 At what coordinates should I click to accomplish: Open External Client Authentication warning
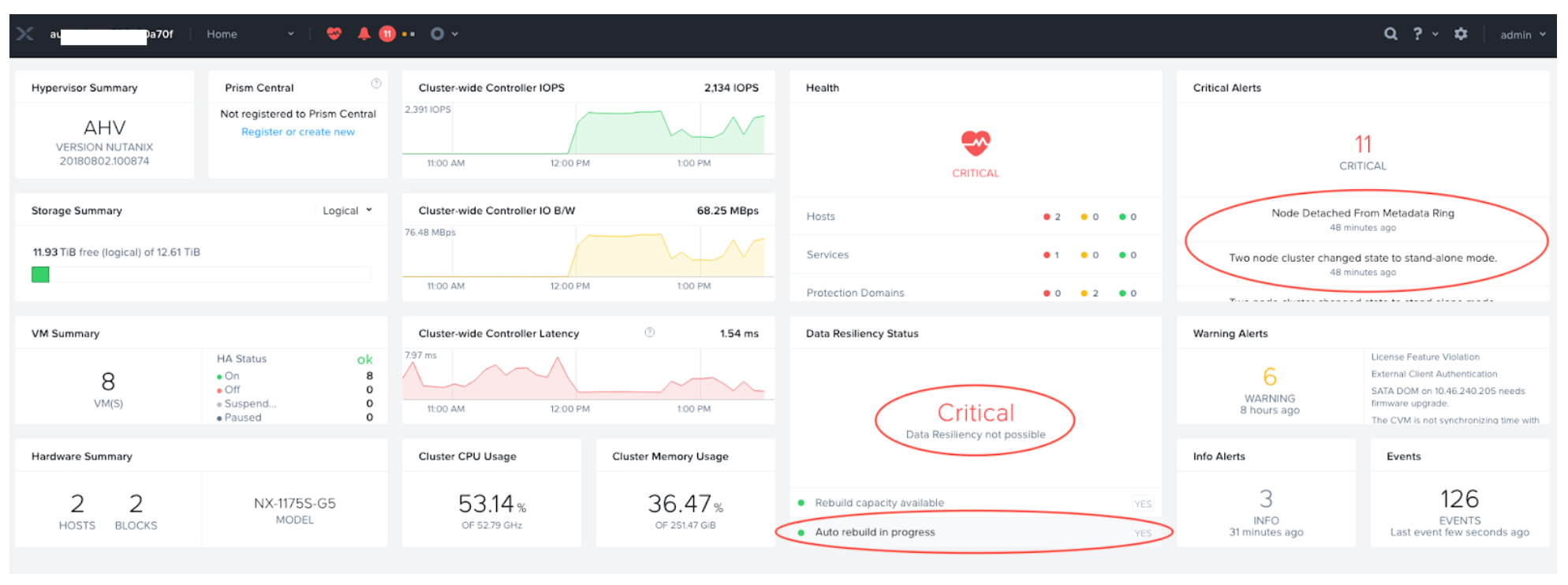[x=1434, y=374]
